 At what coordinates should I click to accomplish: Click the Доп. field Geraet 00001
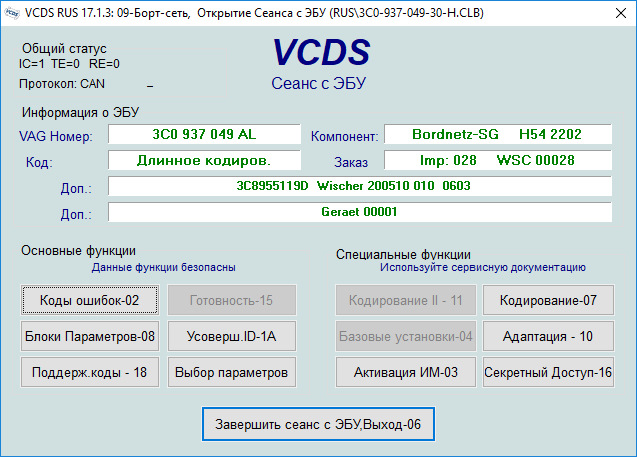tap(360, 212)
